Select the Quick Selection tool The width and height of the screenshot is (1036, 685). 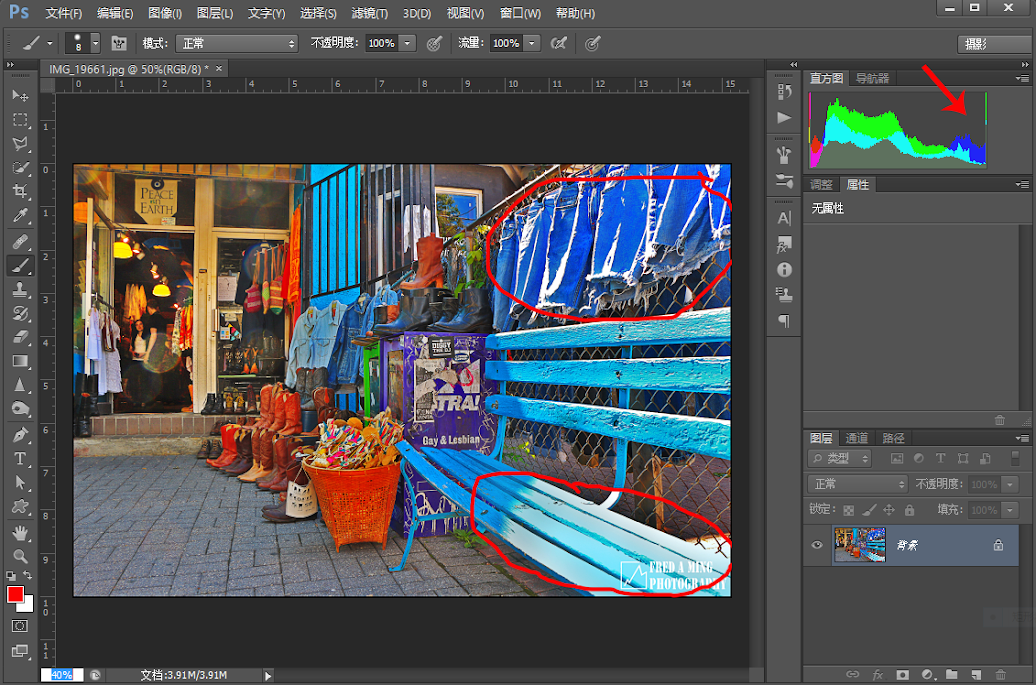pos(20,168)
